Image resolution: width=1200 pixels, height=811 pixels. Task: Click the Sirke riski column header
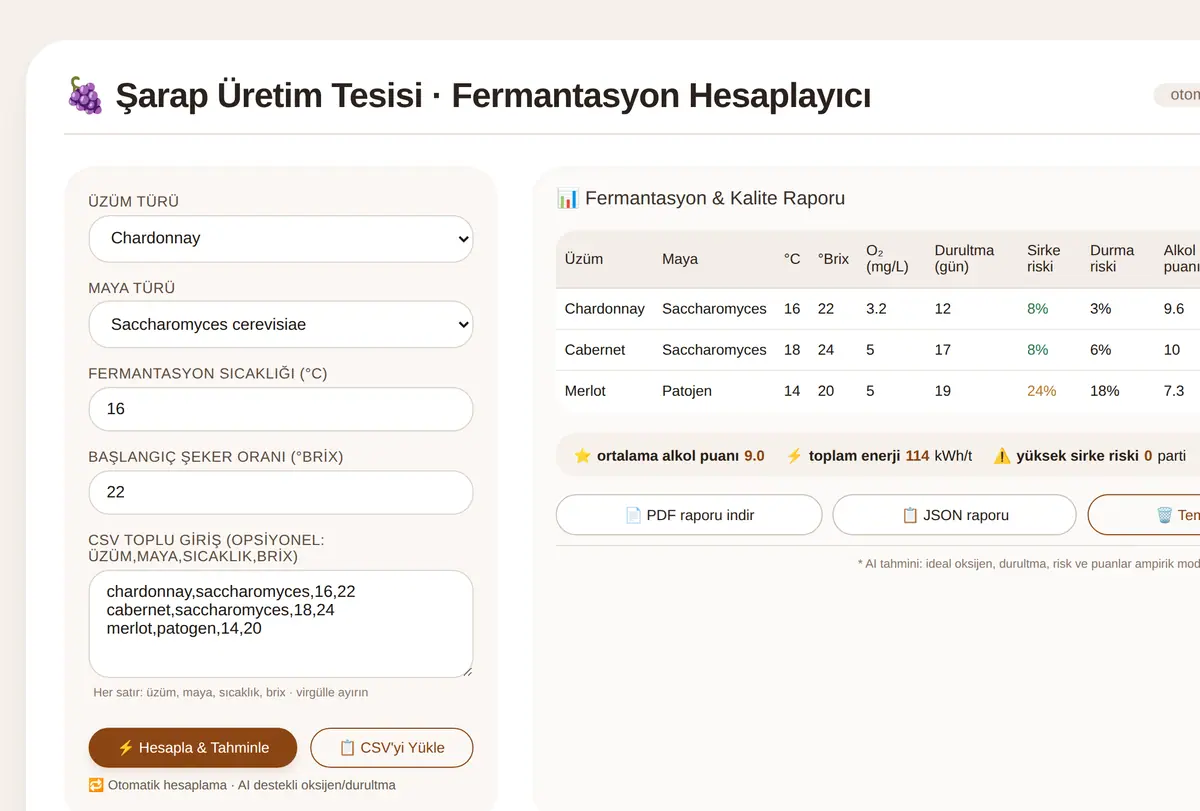click(1044, 259)
